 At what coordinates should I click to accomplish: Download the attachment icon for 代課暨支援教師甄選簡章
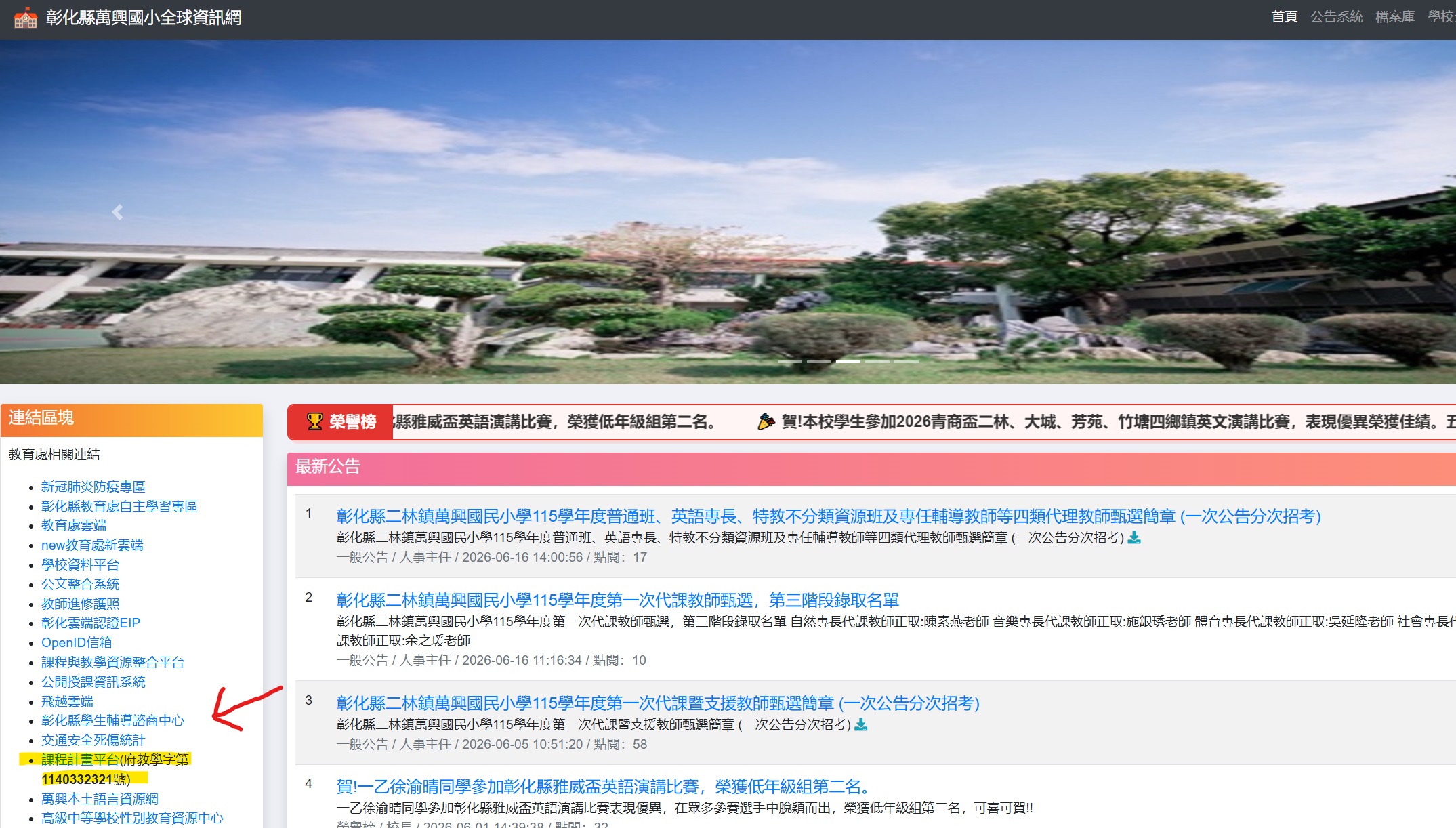[860, 724]
